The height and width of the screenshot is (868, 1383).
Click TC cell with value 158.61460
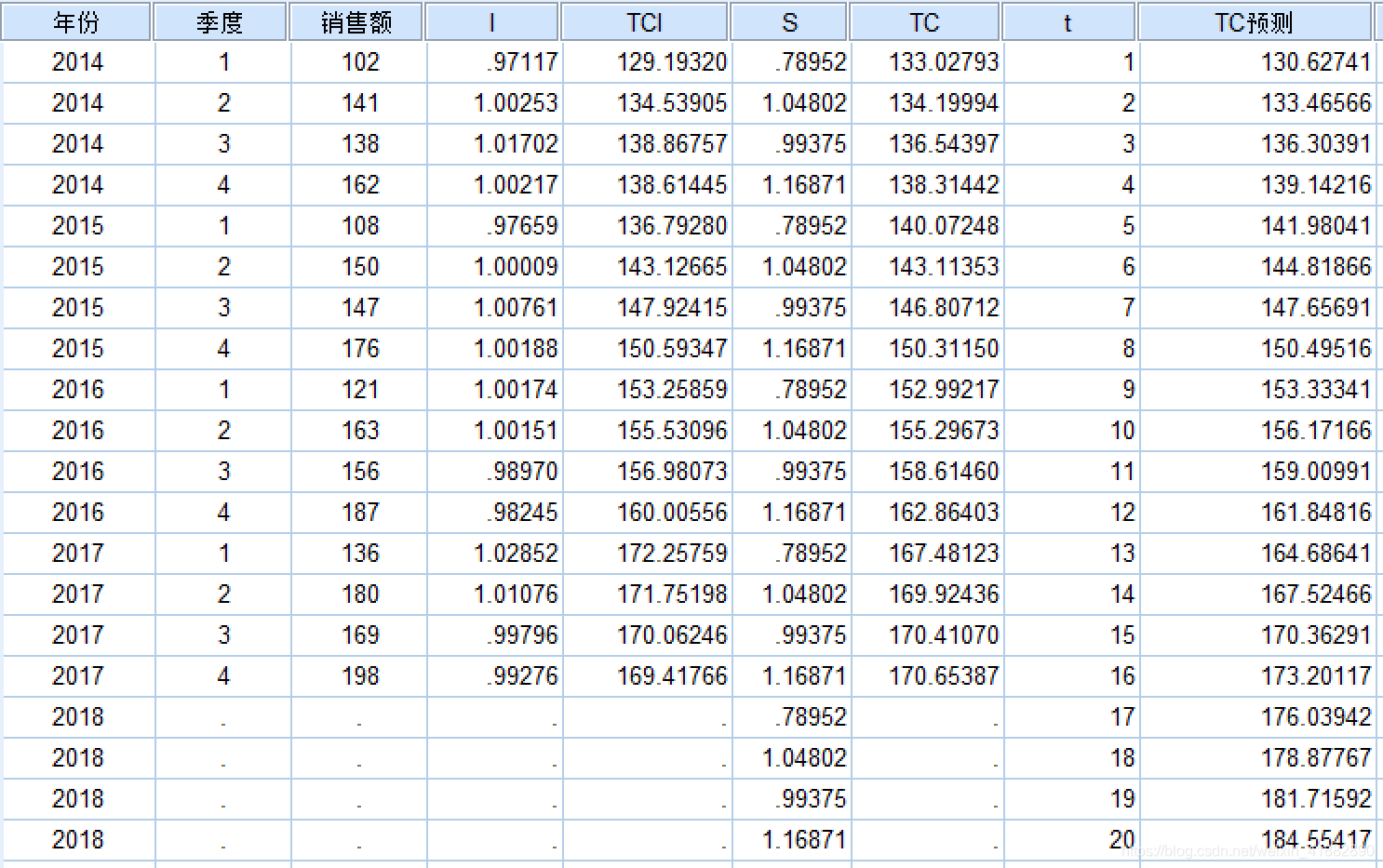(927, 472)
